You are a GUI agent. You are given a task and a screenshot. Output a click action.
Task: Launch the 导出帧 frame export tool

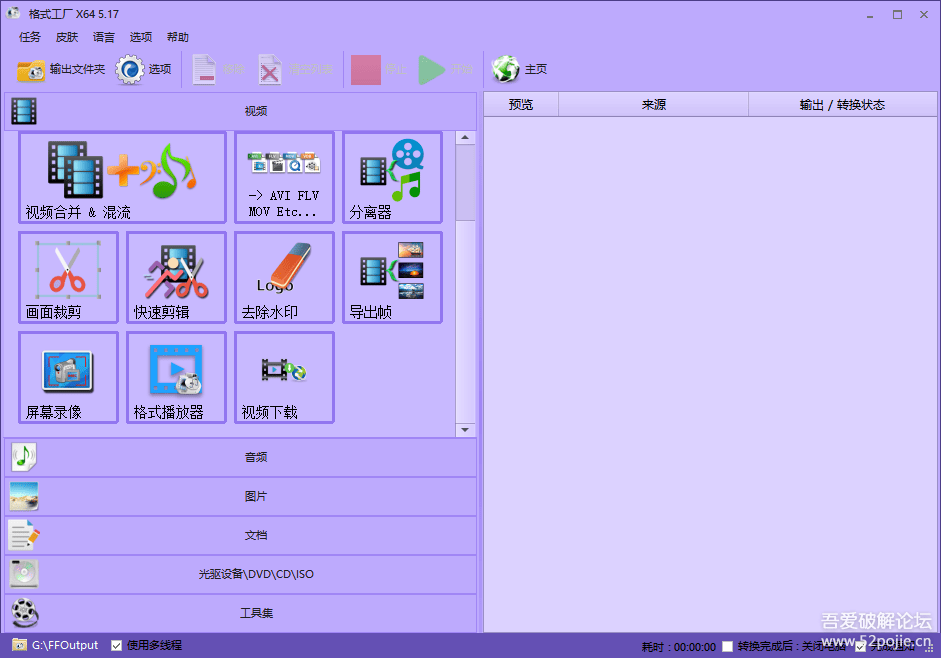[x=392, y=277]
